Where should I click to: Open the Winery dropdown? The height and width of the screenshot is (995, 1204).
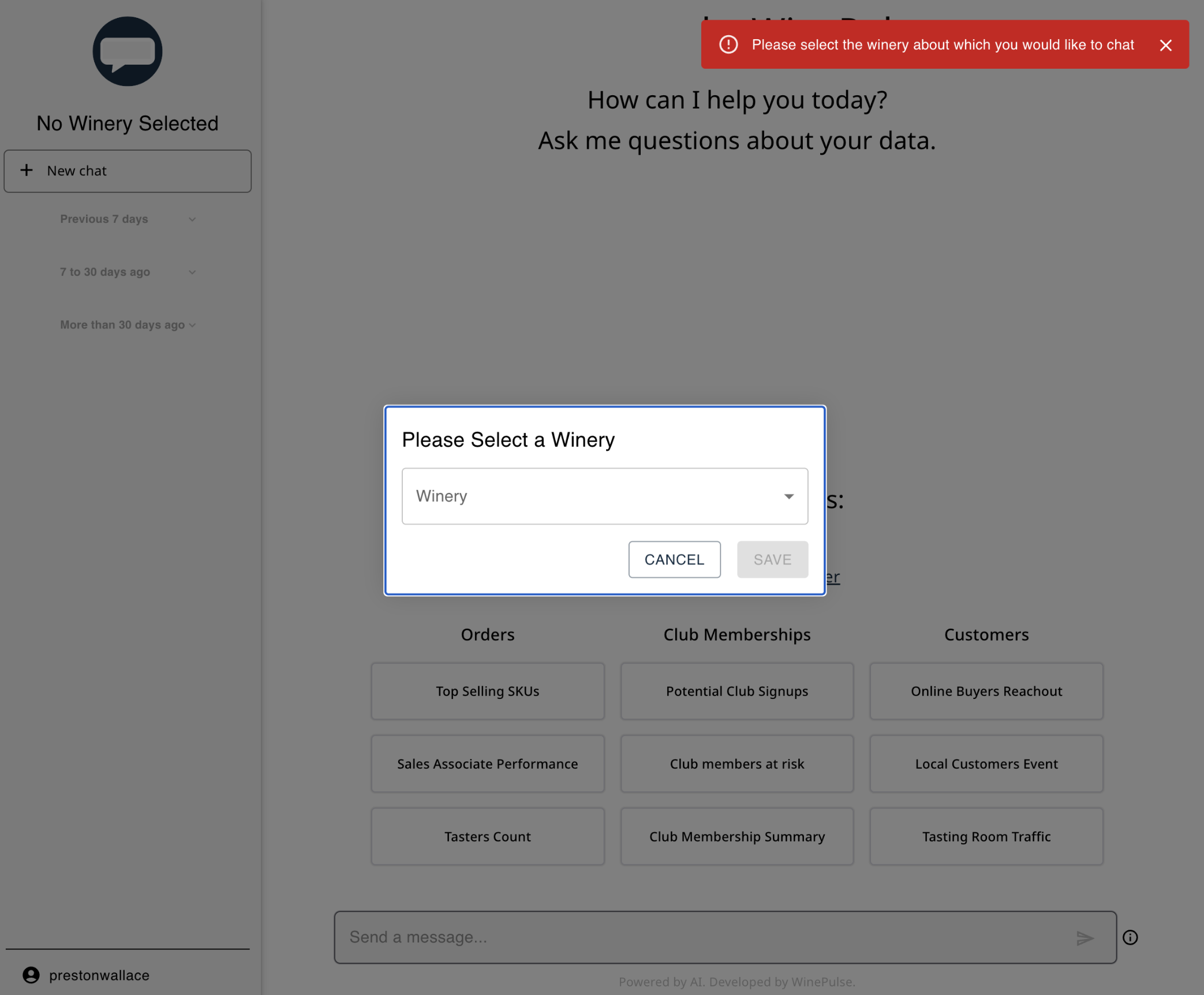click(x=604, y=496)
